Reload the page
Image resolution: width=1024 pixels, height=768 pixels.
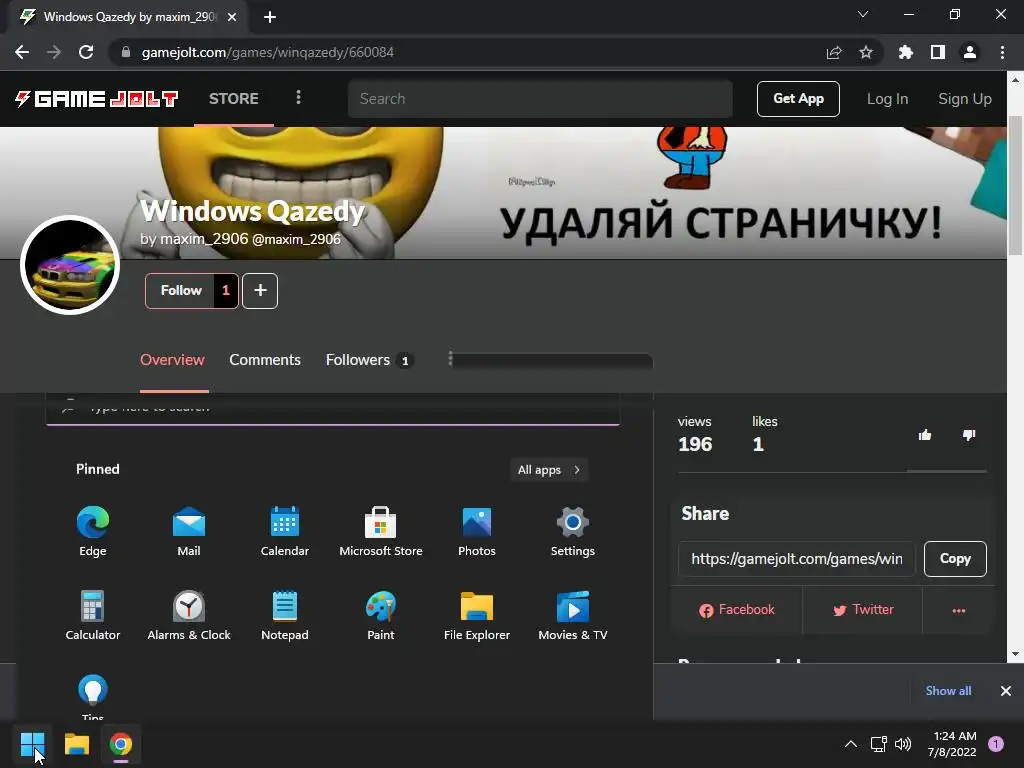86,52
